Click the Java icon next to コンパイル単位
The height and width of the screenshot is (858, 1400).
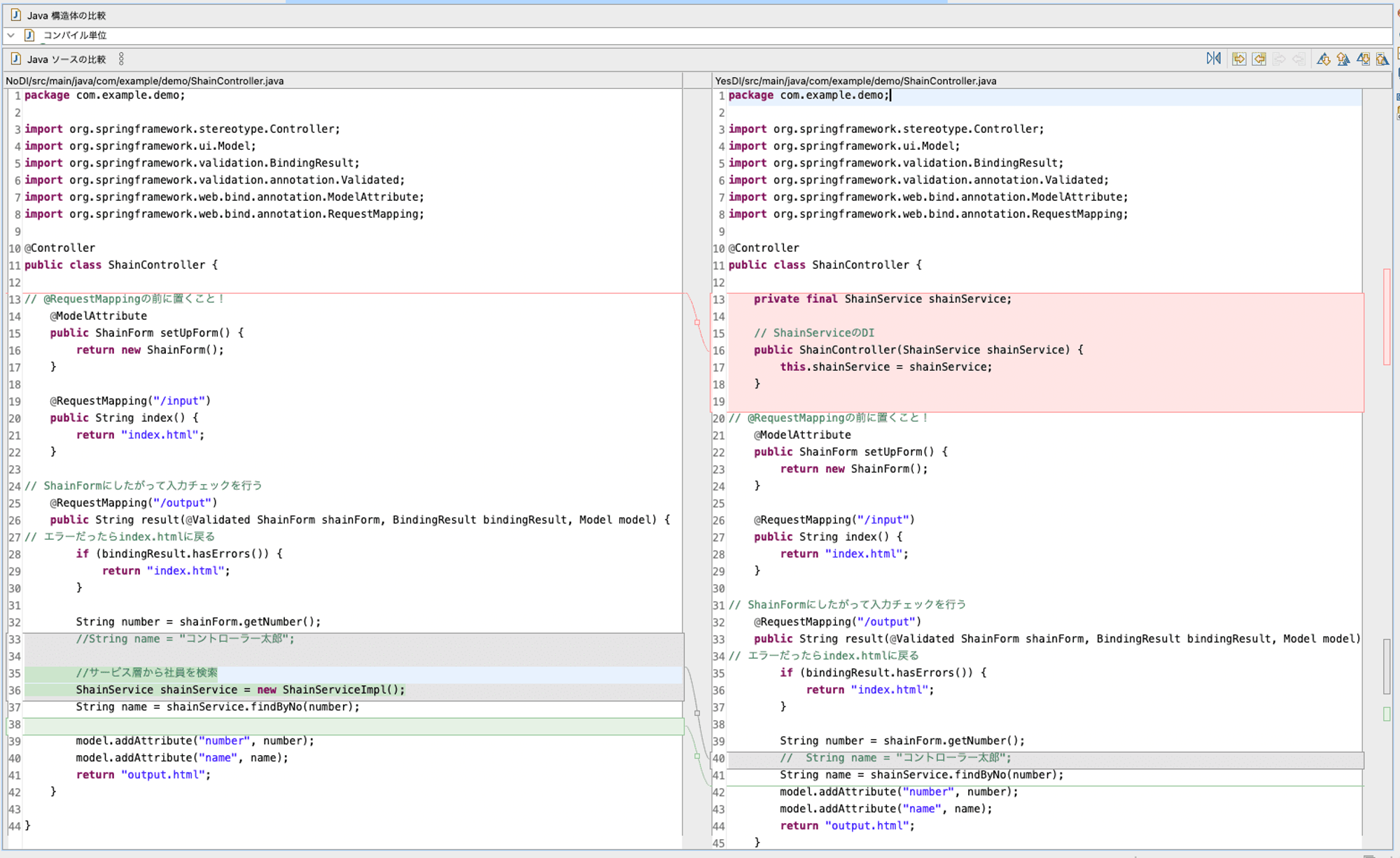29,35
